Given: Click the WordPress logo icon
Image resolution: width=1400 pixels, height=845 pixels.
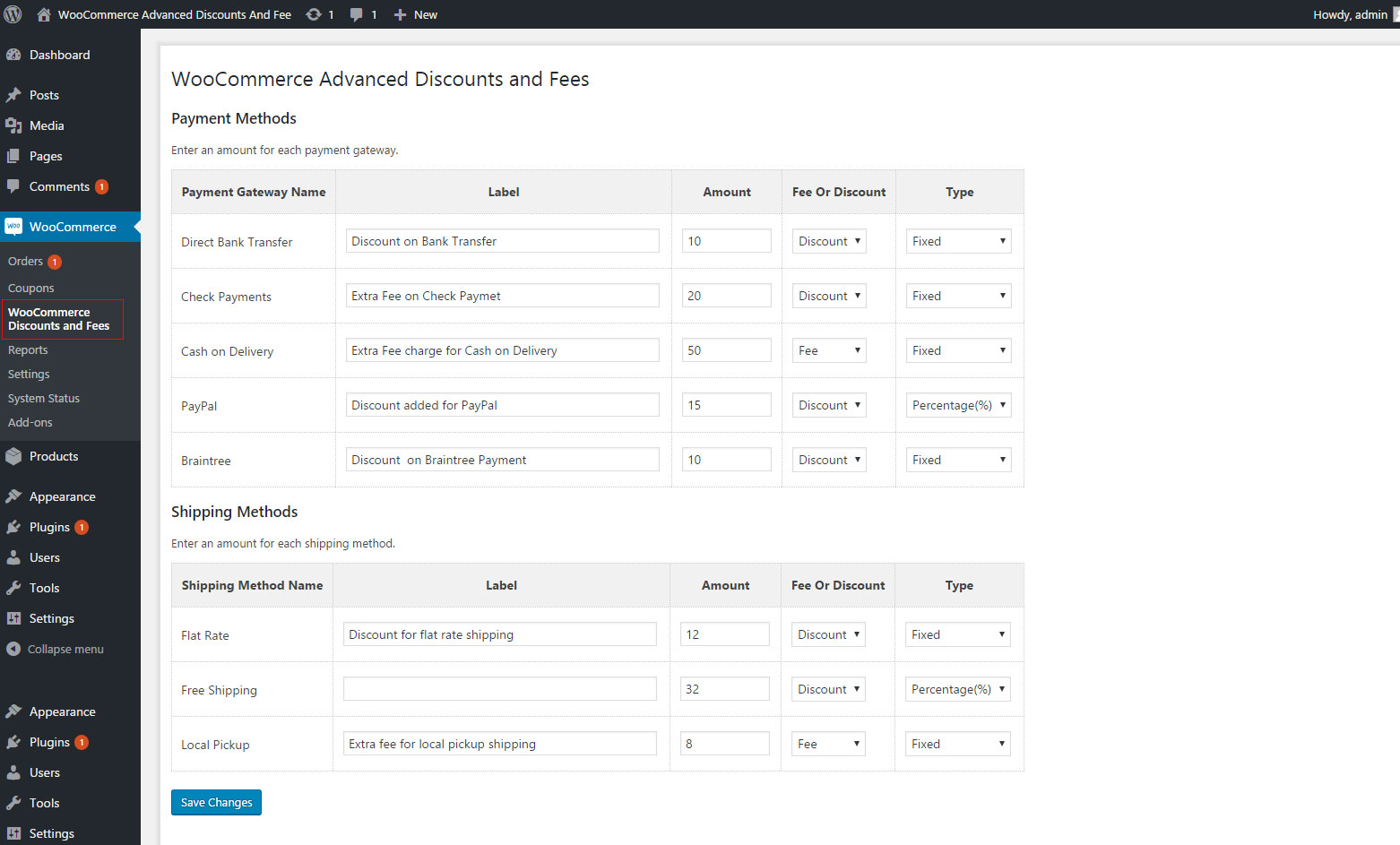Looking at the screenshot, I should click(x=13, y=14).
